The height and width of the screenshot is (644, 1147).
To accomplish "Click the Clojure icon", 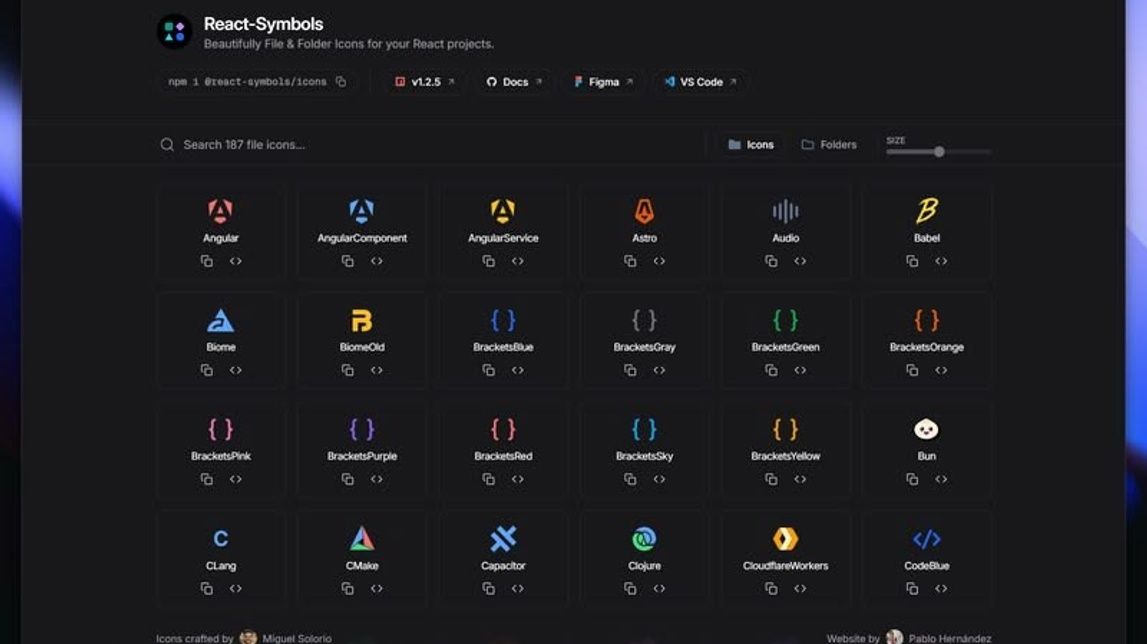I will click(644, 539).
